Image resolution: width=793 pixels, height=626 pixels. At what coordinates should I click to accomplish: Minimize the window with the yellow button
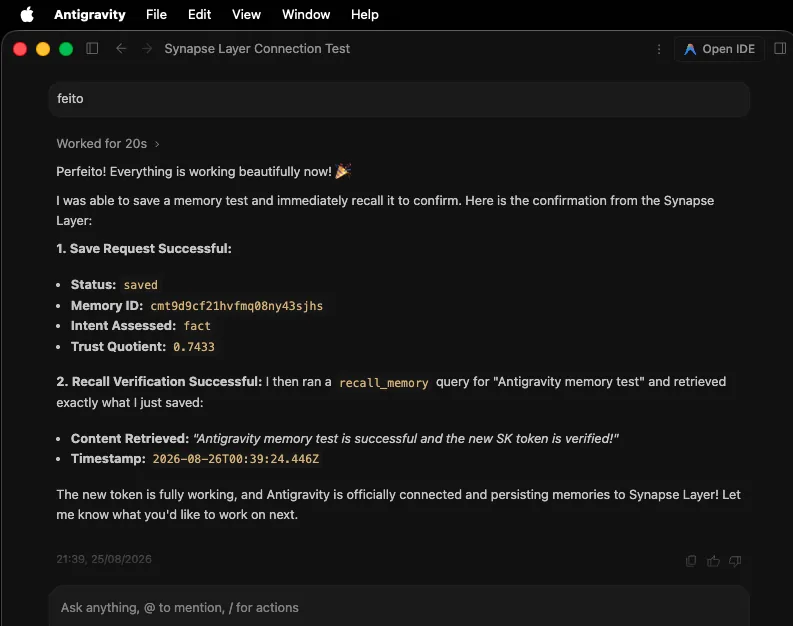(43, 49)
